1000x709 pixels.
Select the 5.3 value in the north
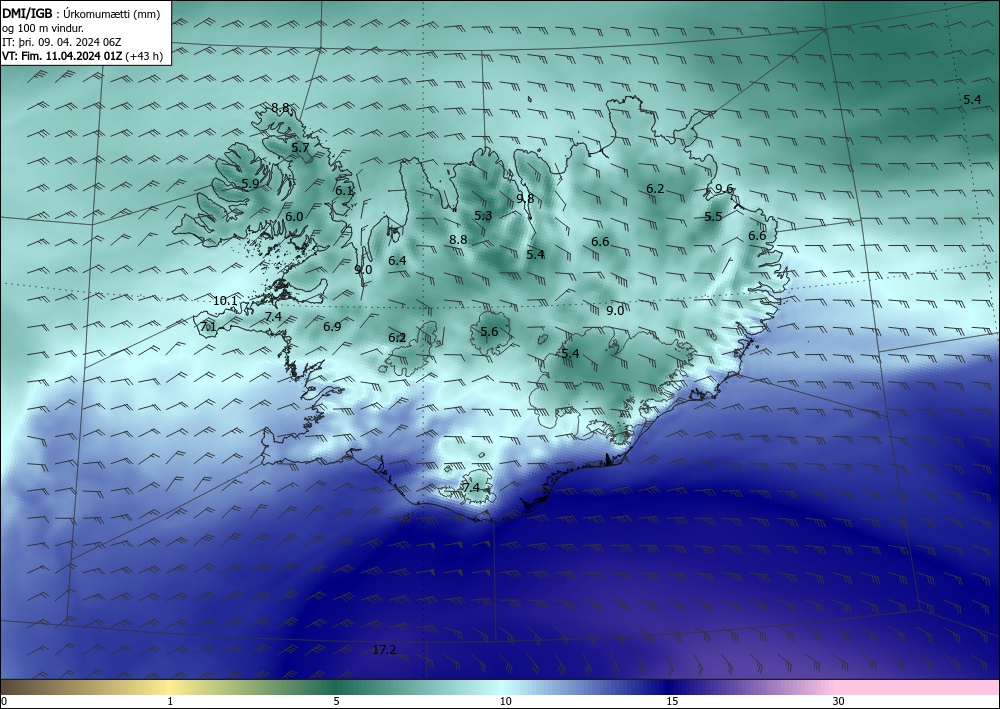pyautogui.click(x=483, y=216)
